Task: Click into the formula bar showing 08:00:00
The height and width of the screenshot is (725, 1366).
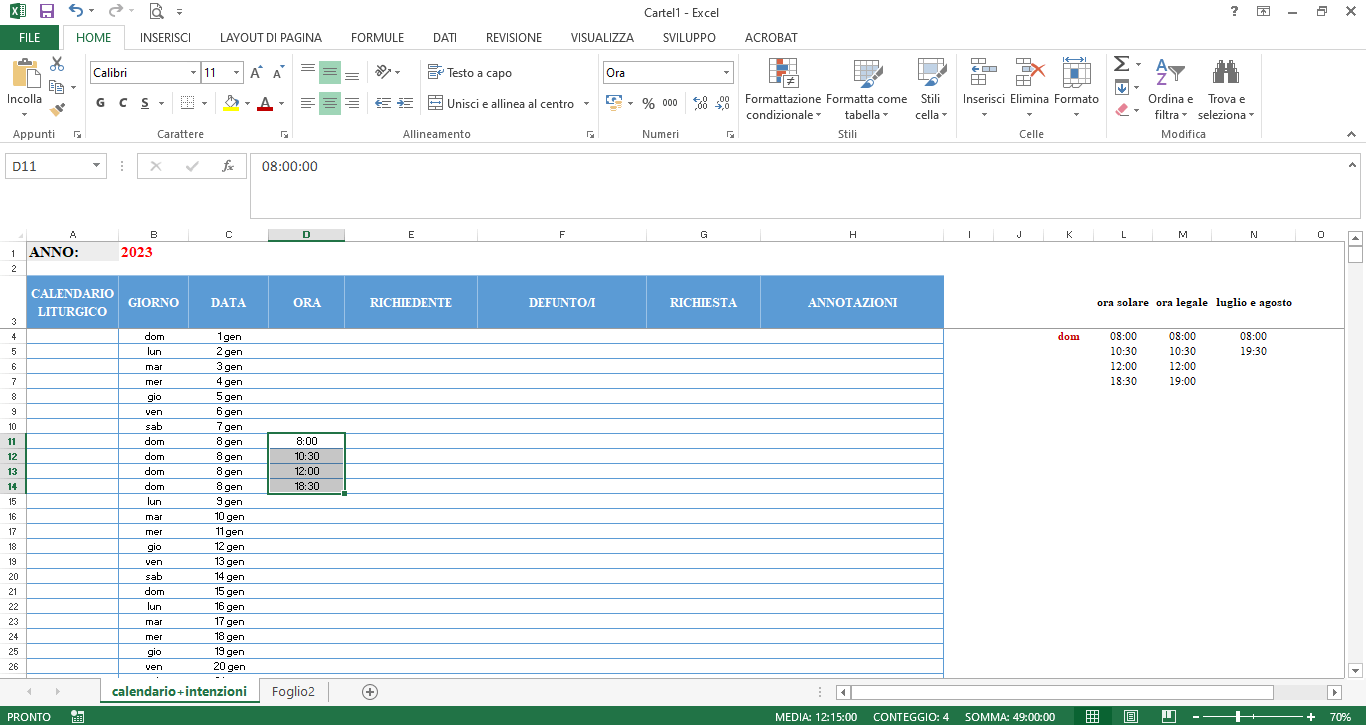Action: [805, 186]
